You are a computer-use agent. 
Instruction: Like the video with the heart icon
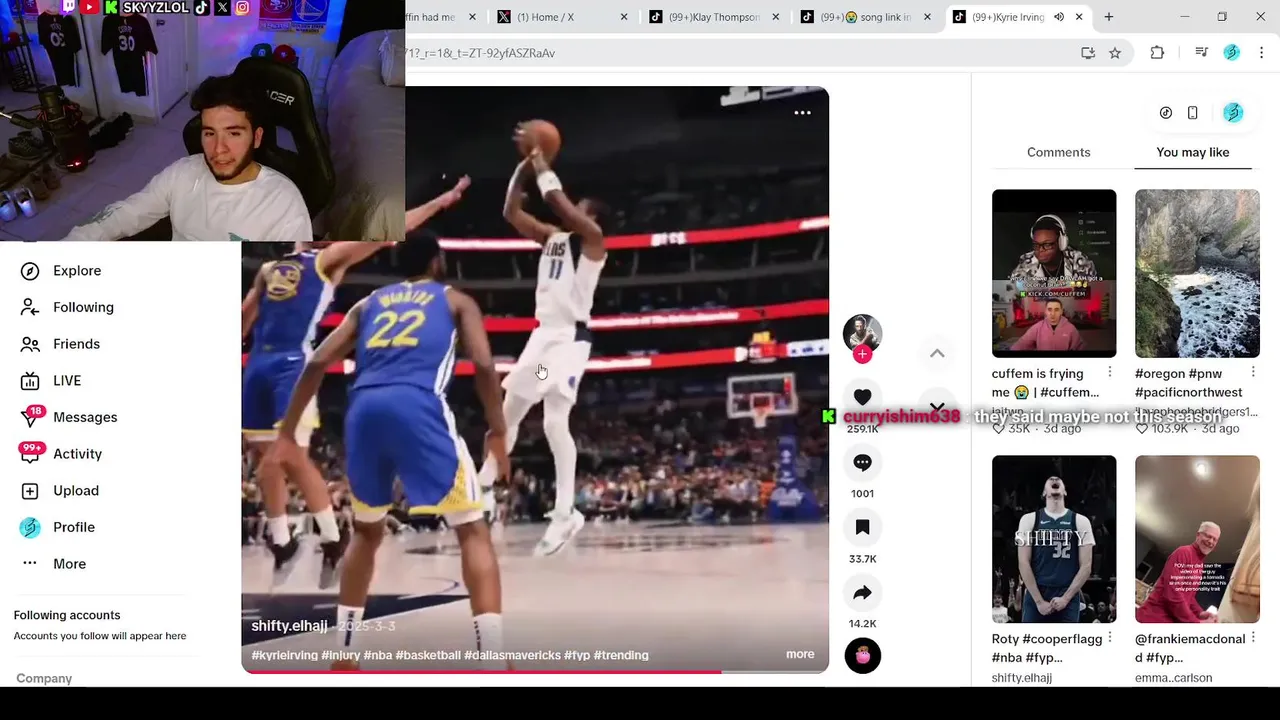[x=862, y=398]
